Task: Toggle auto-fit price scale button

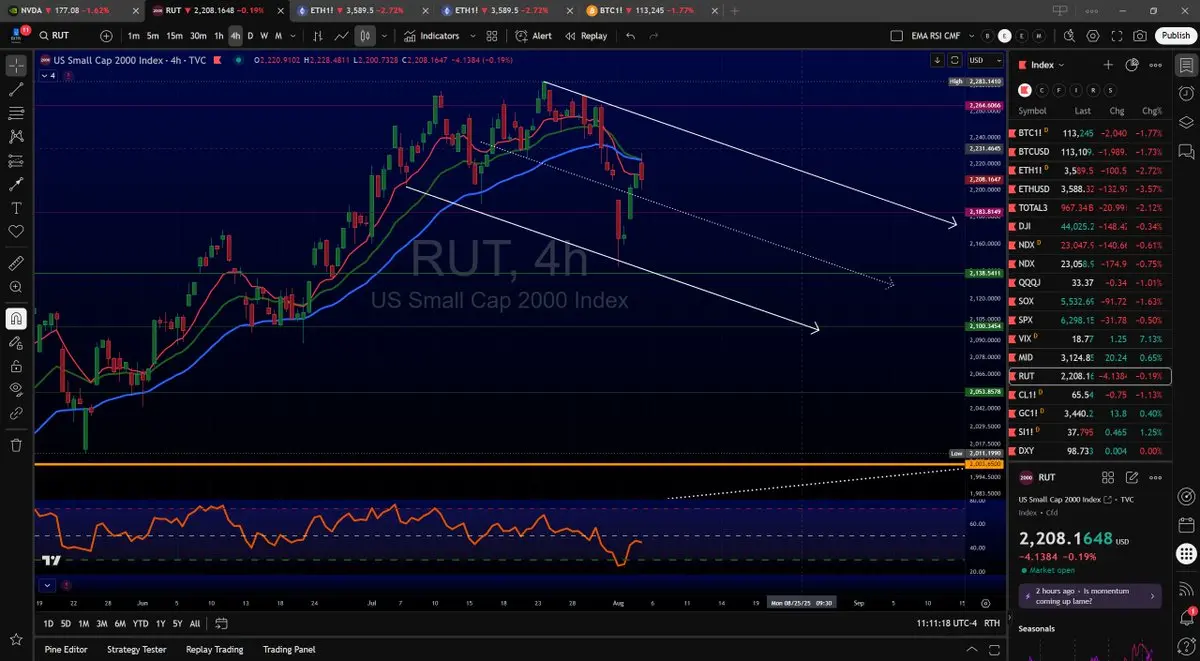Action: coord(955,60)
